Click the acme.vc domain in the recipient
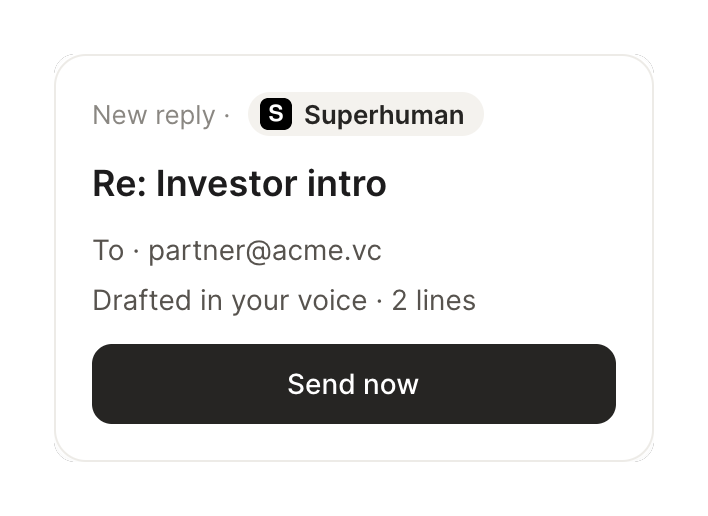The width and height of the screenshot is (708, 516). 326,251
